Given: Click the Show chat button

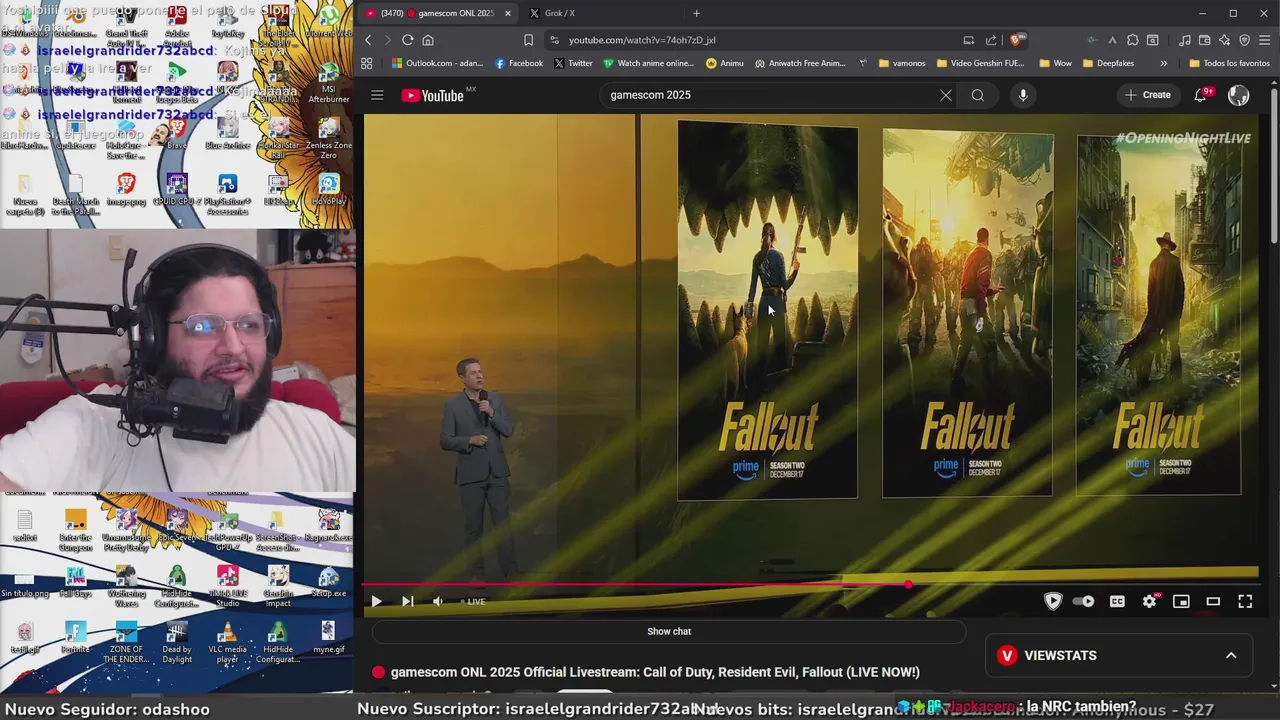Looking at the screenshot, I should point(669,631).
